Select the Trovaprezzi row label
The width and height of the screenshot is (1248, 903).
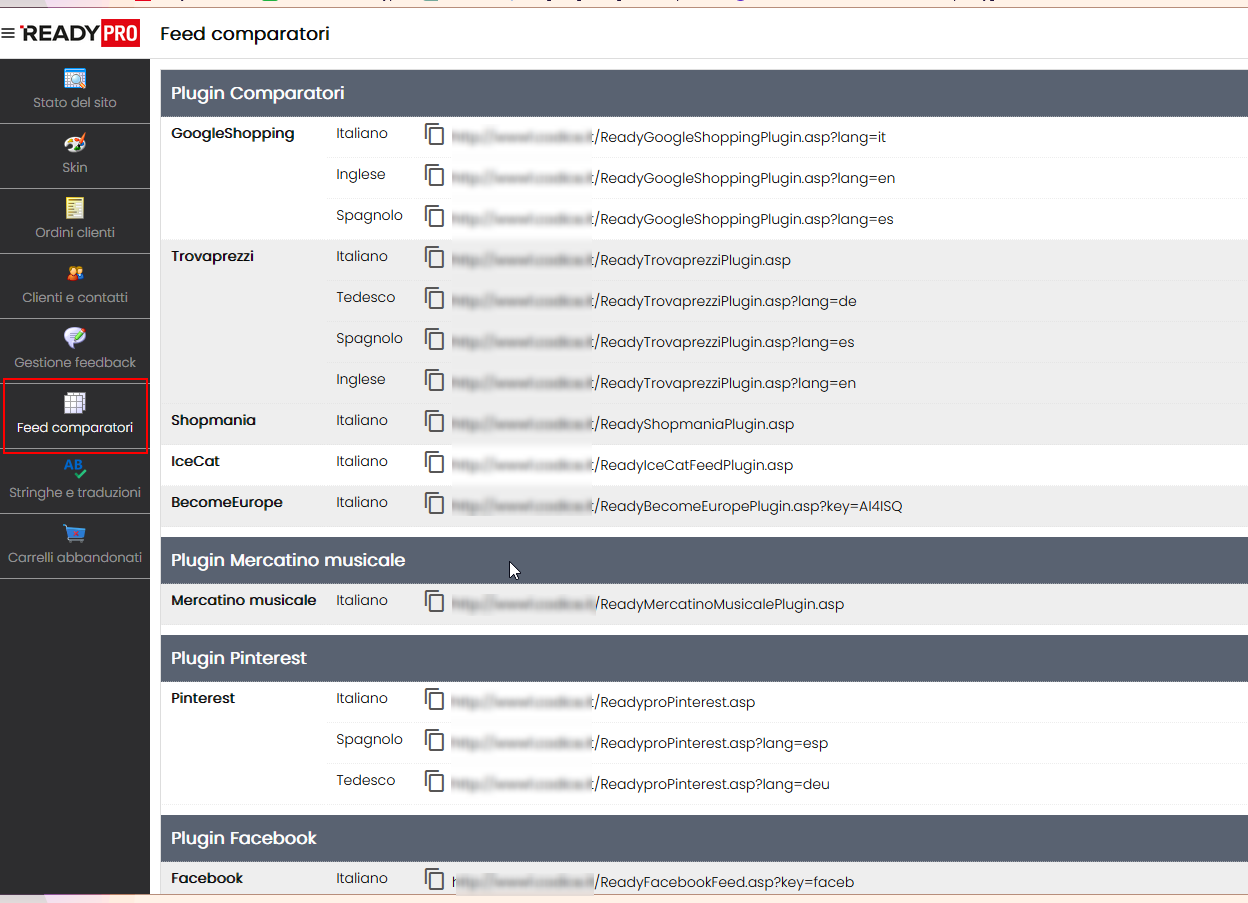(212, 257)
